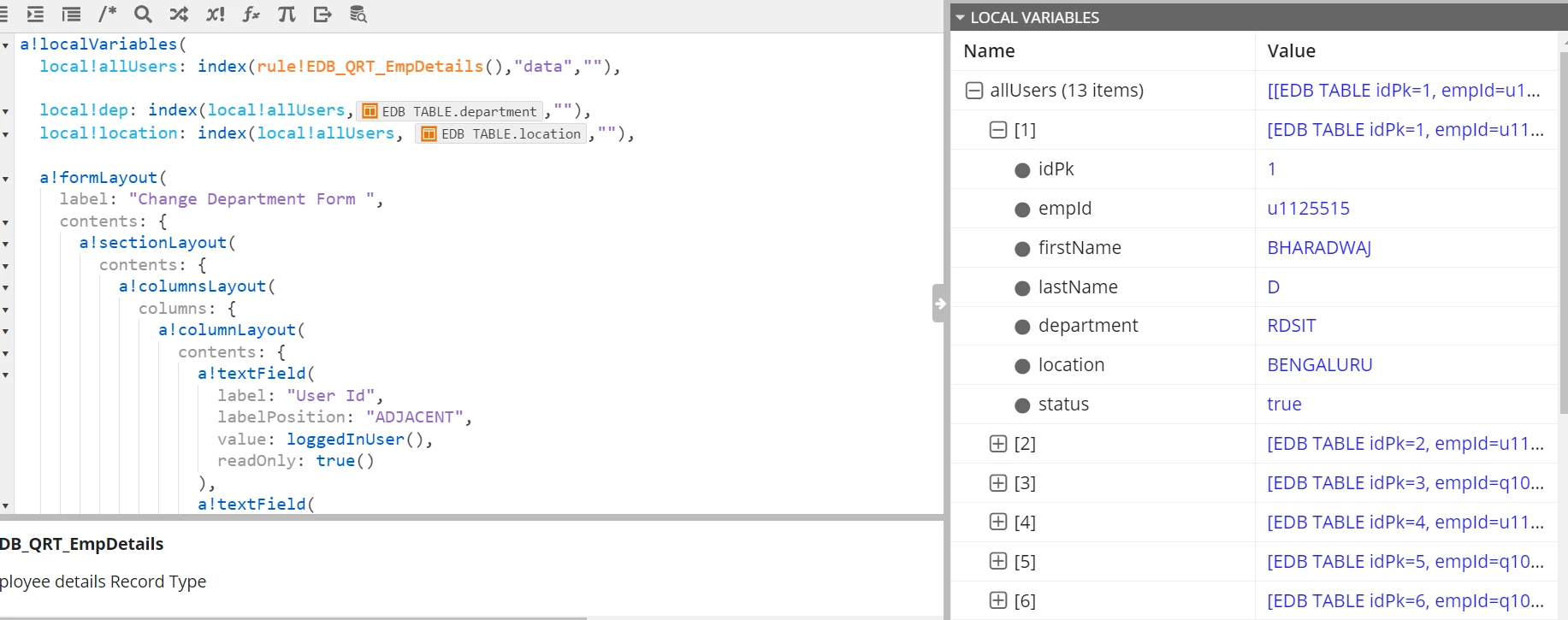The image size is (1568, 620).
Task: Select the idPk variable row
Action: pos(1254,168)
